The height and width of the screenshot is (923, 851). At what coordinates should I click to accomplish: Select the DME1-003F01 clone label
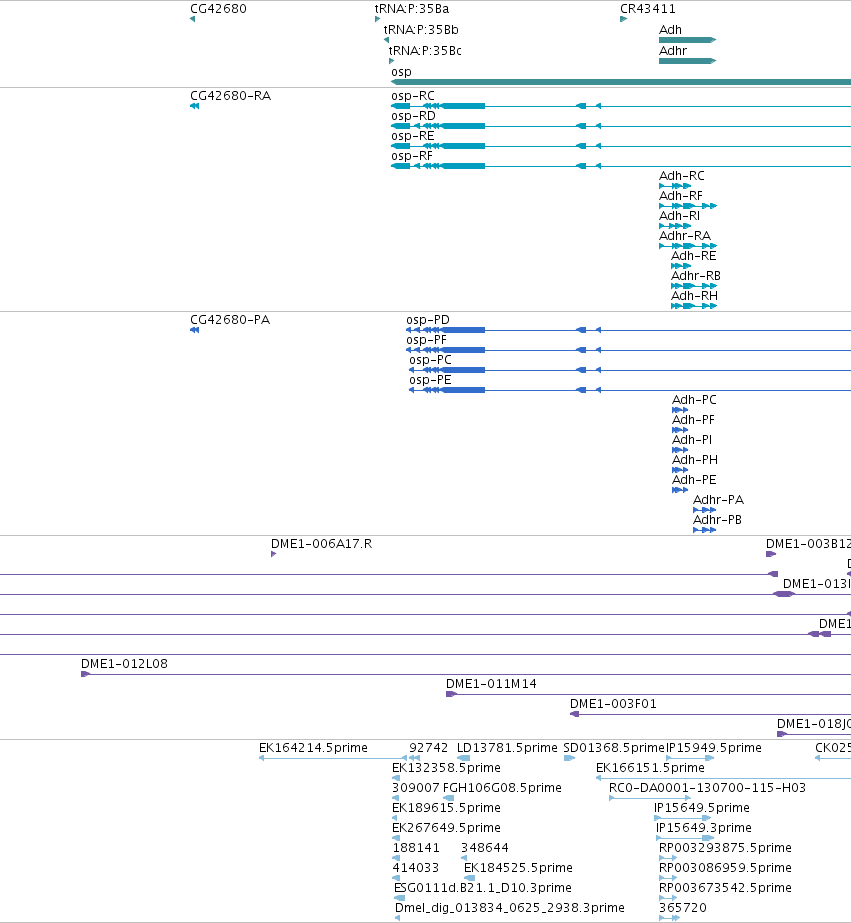point(613,703)
